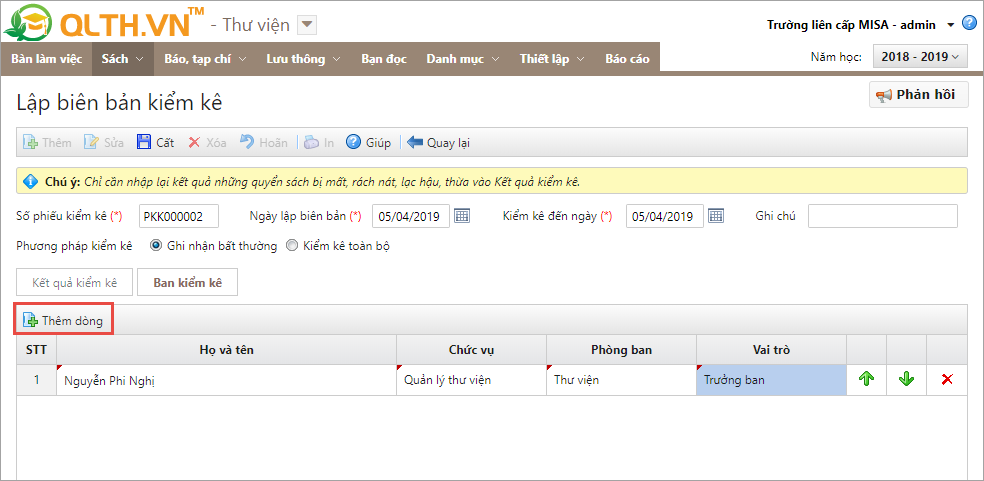Viewport: 984px width, 481px height.
Task: Click the Quản lý thư viện cell
Action: click(471, 380)
